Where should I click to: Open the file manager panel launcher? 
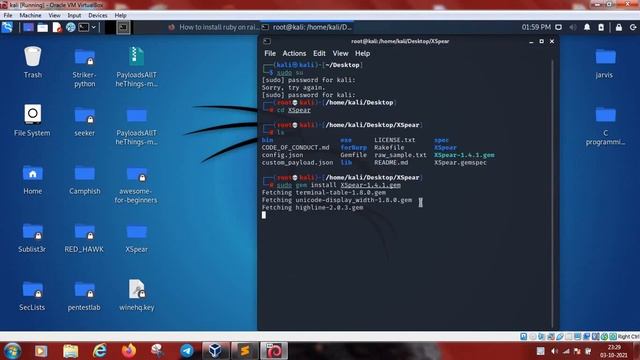coord(42,27)
